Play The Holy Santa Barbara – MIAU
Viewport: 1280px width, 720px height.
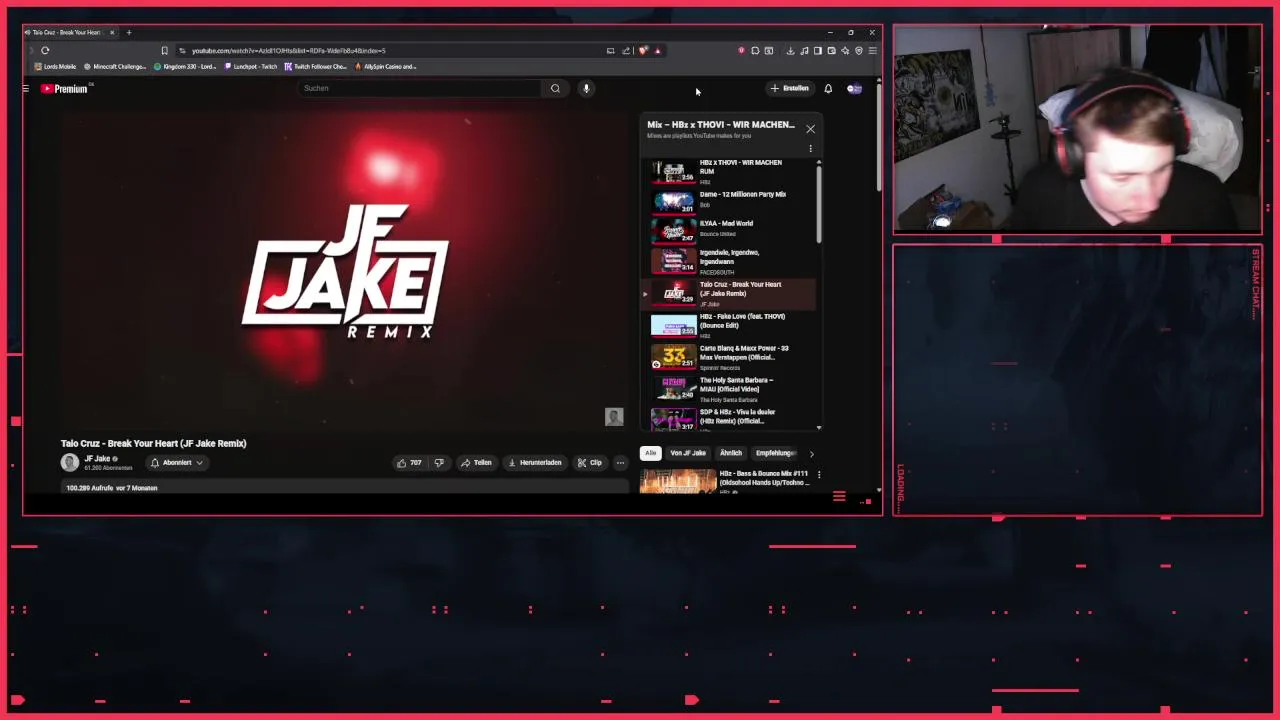[728, 390]
